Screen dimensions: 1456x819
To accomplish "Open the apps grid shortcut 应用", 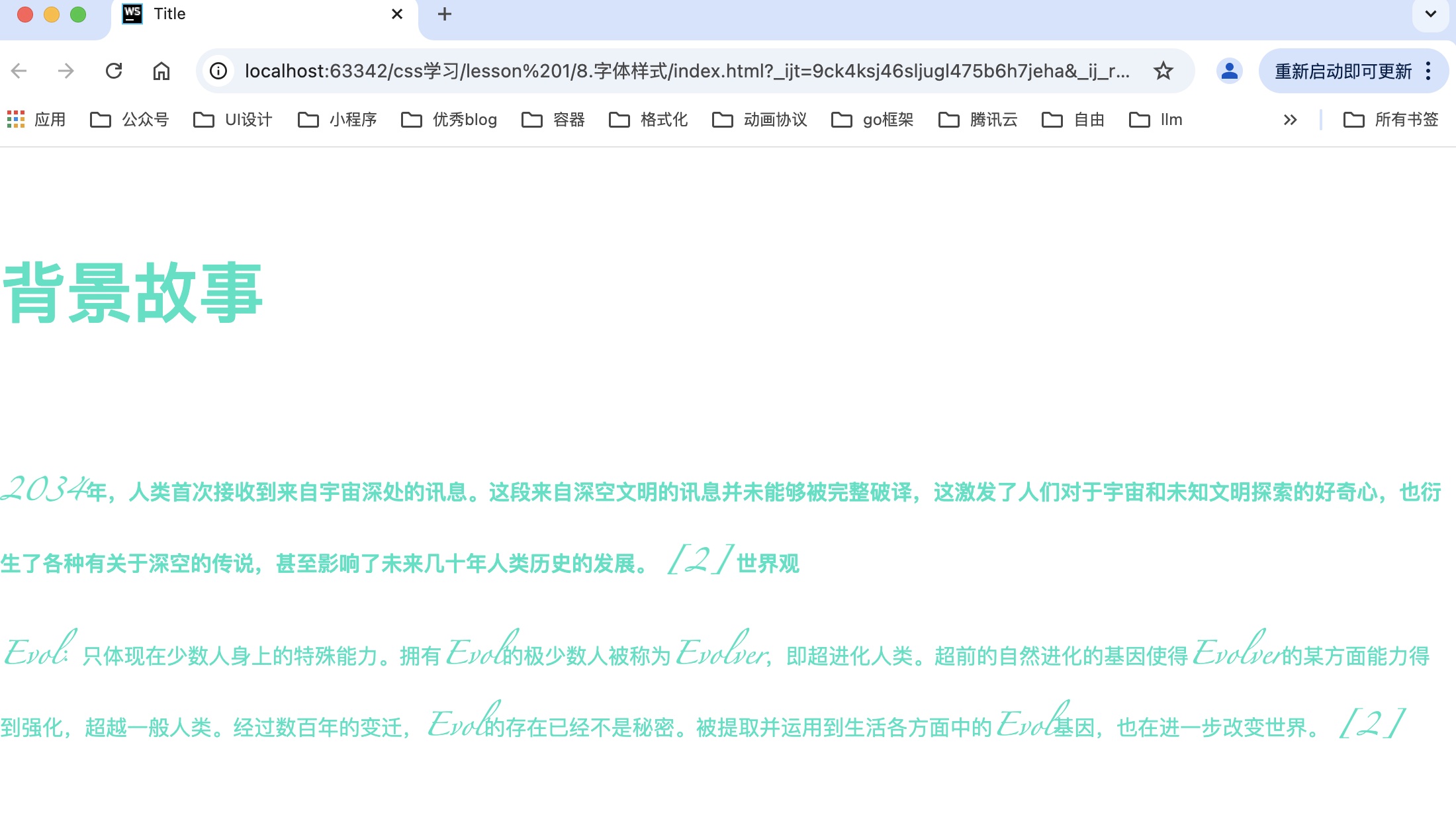I will [x=36, y=120].
